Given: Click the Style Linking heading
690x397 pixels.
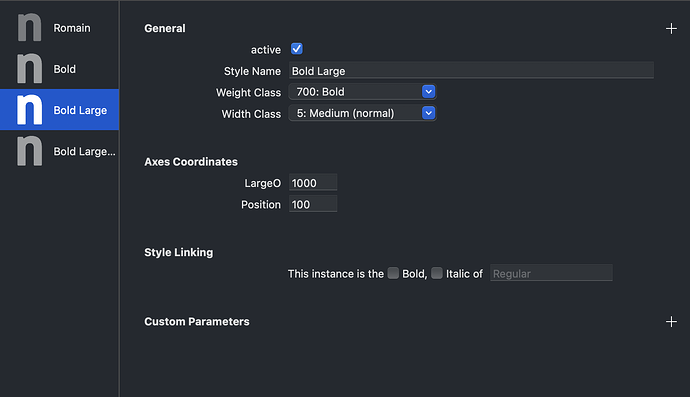Looking at the screenshot, I should pos(179,253).
